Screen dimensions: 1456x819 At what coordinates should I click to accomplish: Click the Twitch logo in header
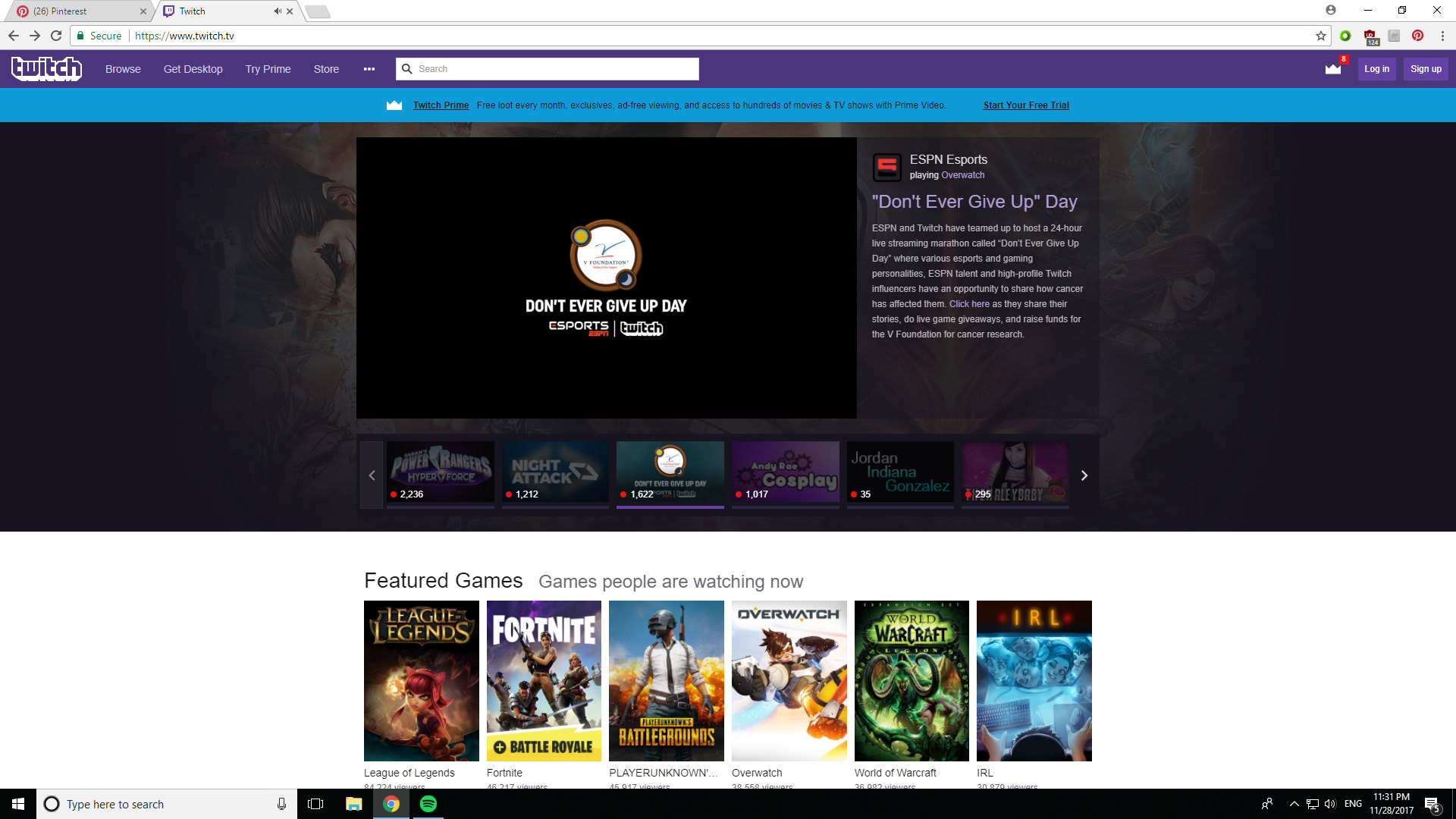click(x=46, y=68)
